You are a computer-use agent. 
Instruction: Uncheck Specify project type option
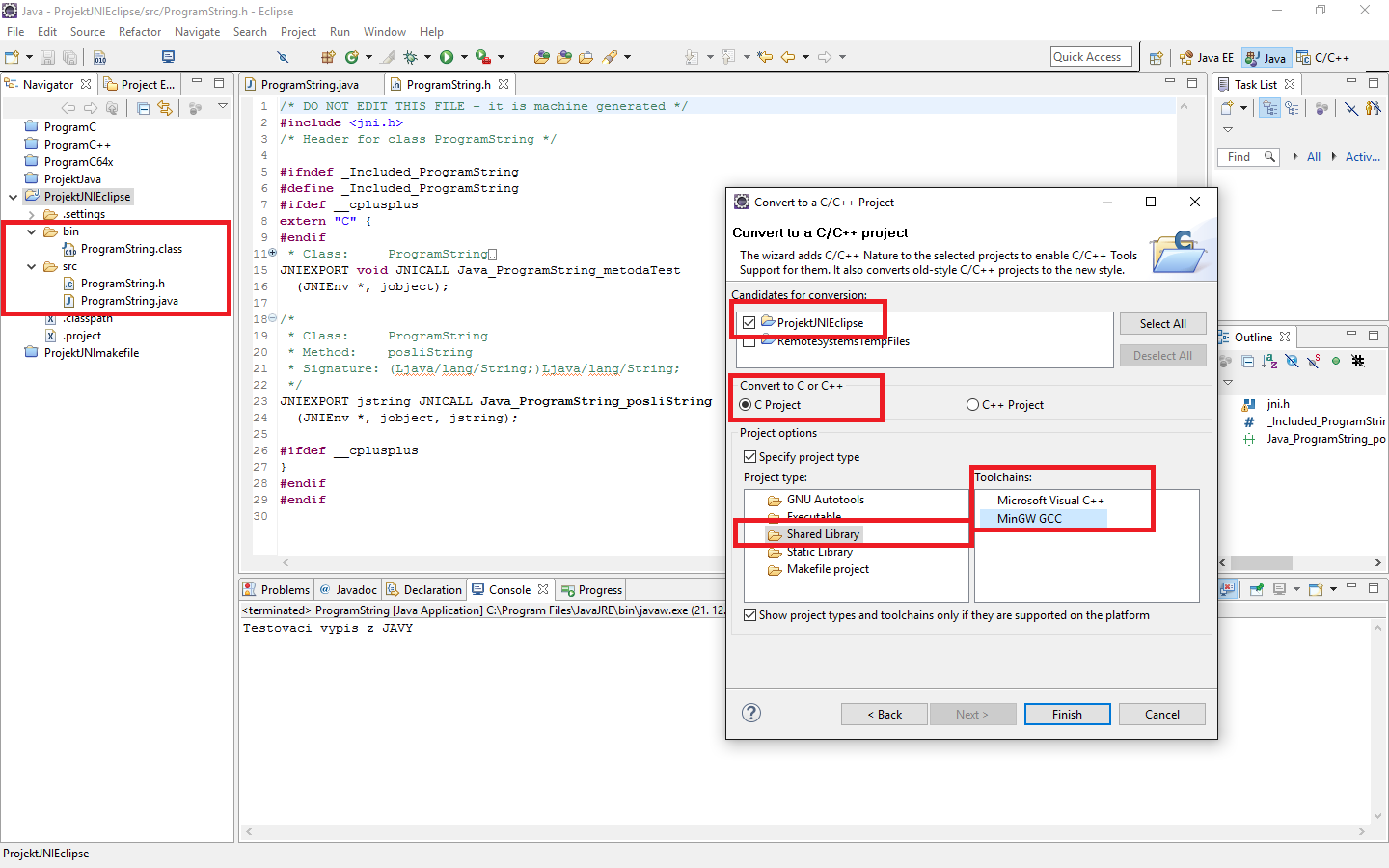750,456
